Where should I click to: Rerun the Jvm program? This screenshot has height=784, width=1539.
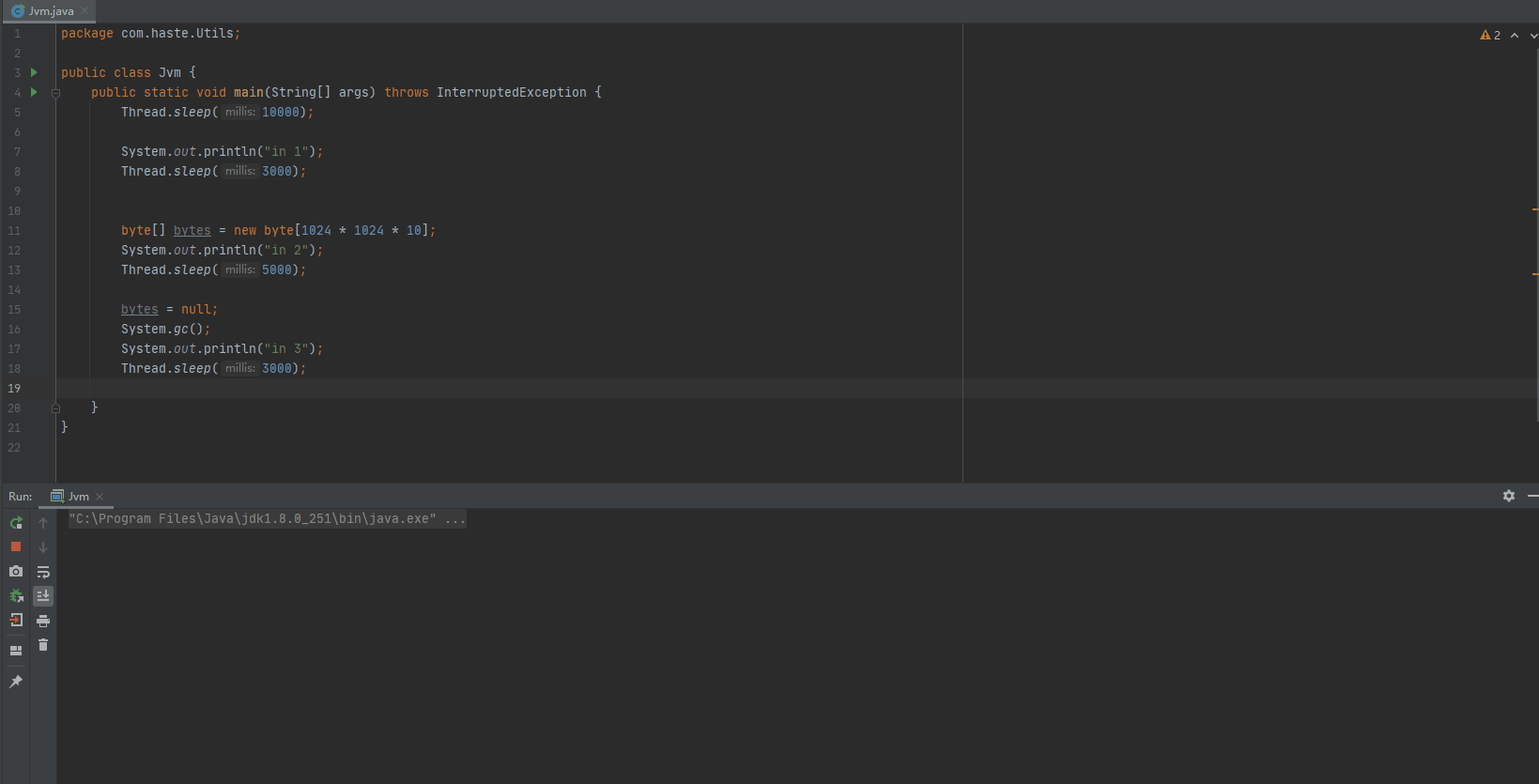[x=16, y=523]
